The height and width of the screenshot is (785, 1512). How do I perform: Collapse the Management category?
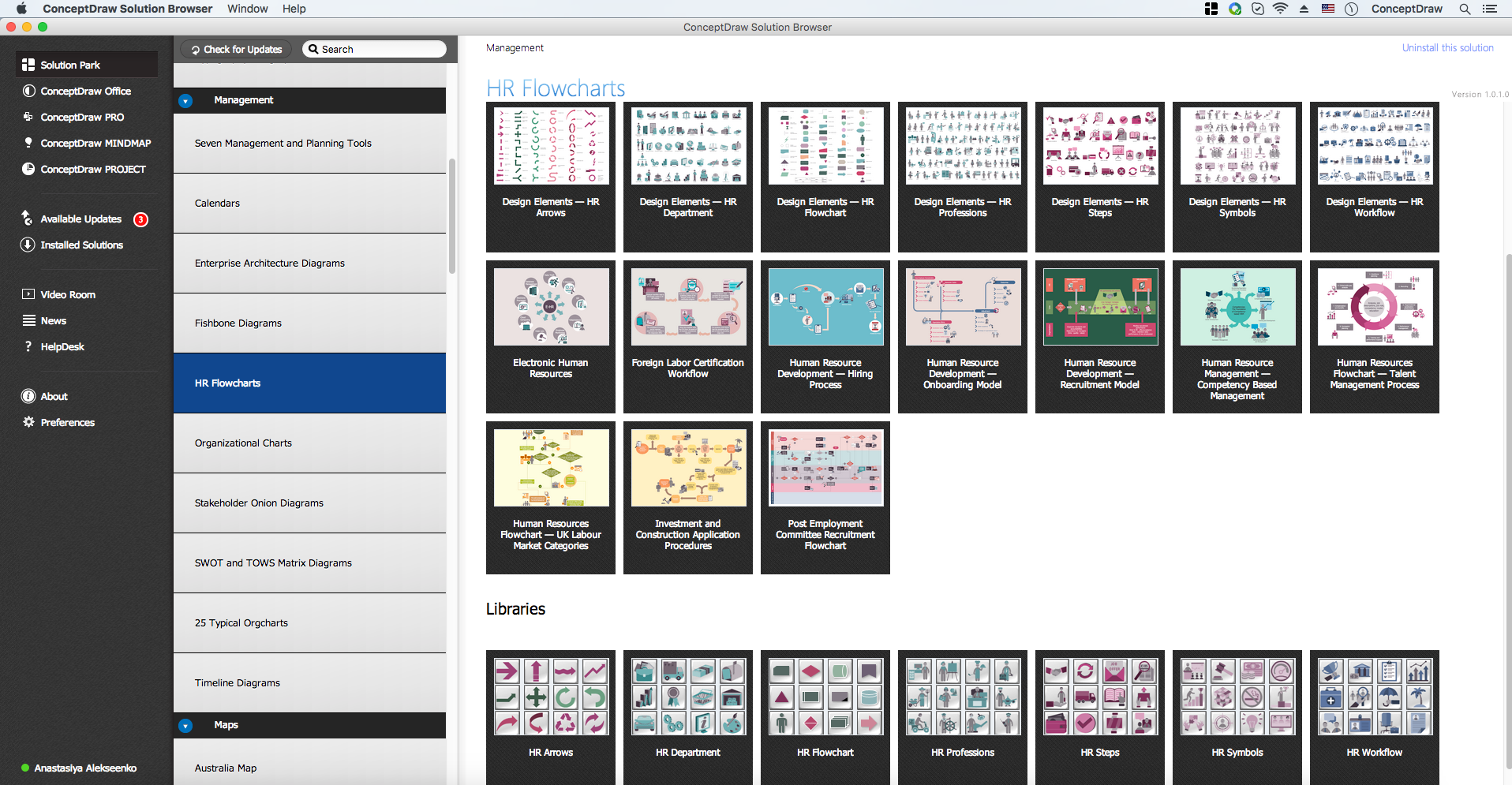coord(185,101)
